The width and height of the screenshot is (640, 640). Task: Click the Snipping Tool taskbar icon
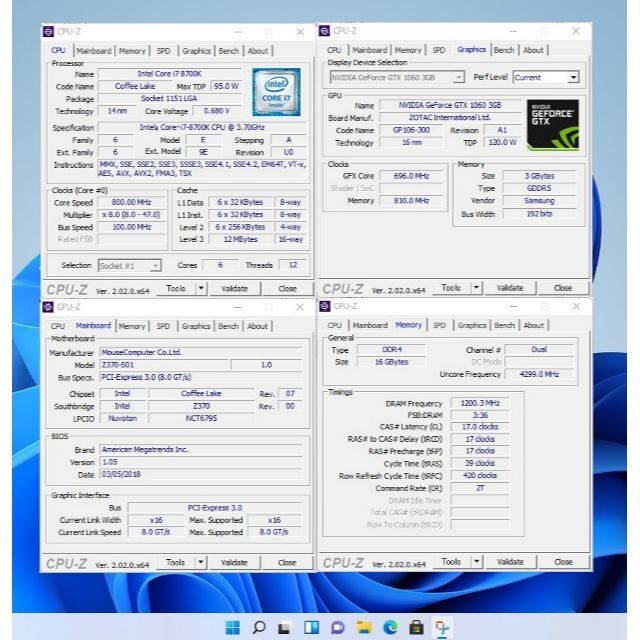coord(442,627)
